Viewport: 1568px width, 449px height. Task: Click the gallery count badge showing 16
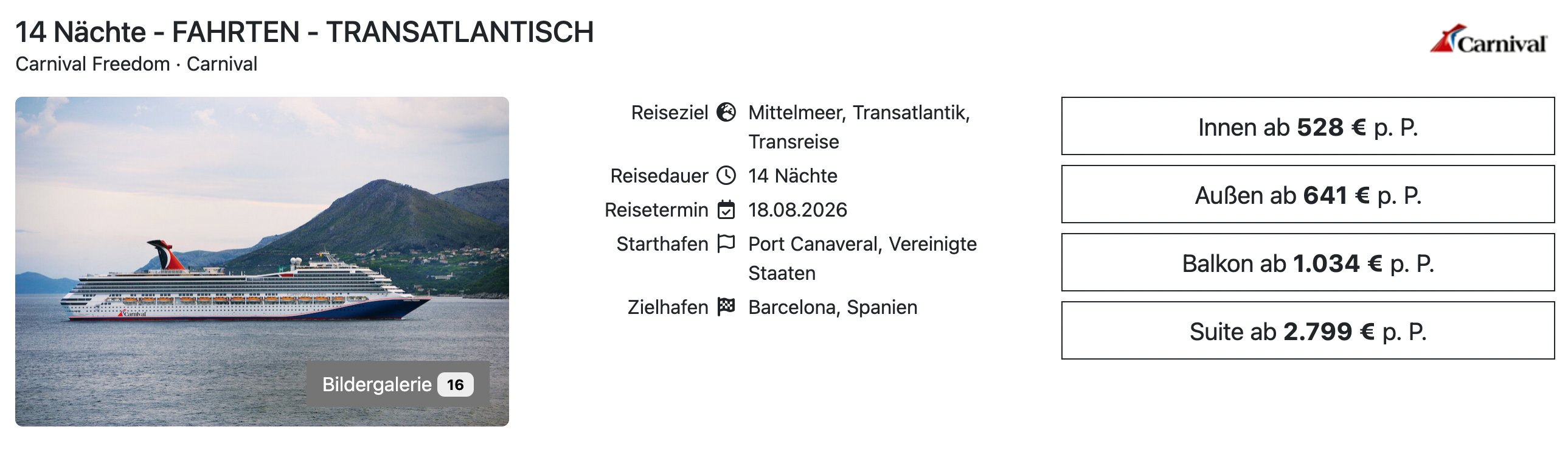[x=455, y=385]
